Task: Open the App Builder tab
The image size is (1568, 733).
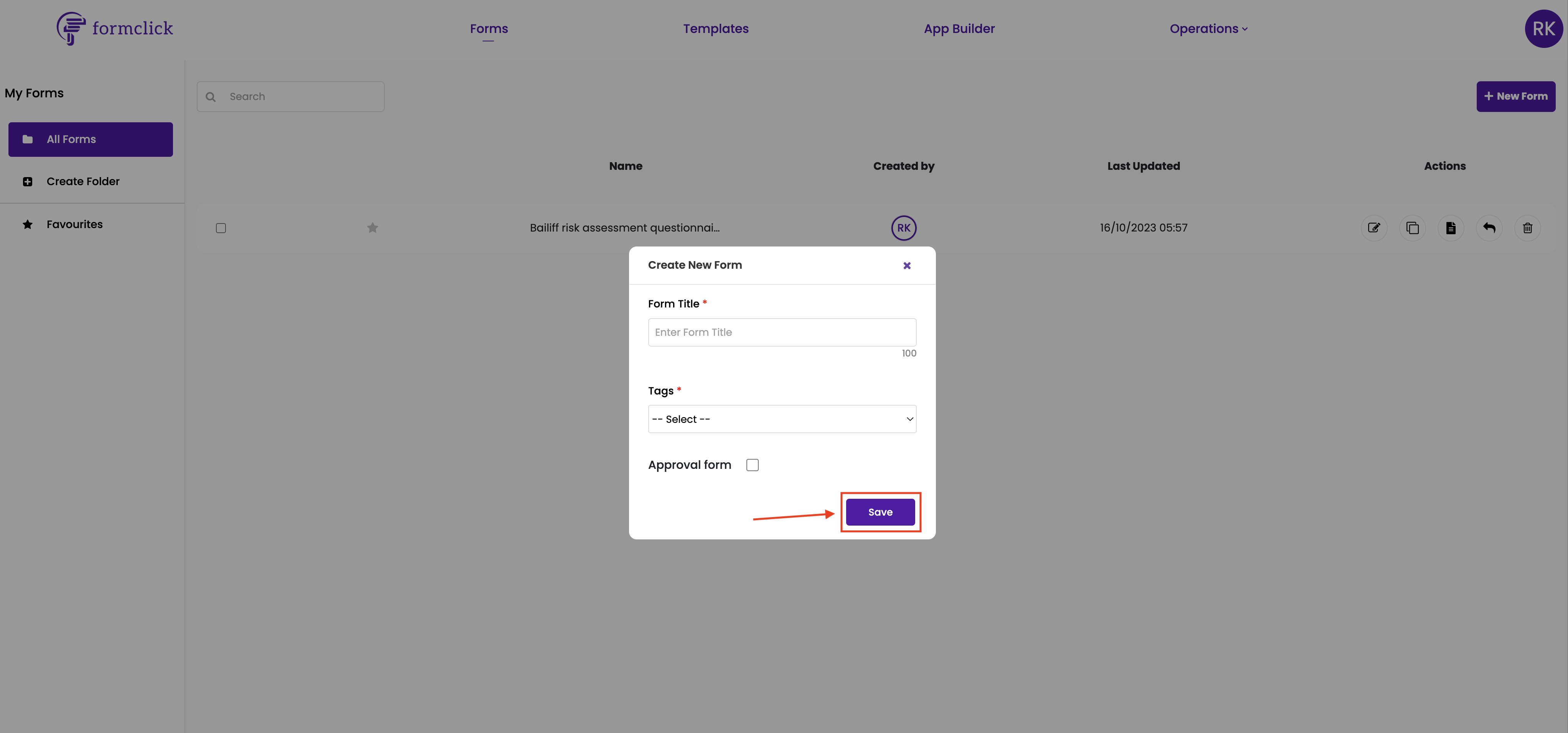Action: click(x=959, y=29)
